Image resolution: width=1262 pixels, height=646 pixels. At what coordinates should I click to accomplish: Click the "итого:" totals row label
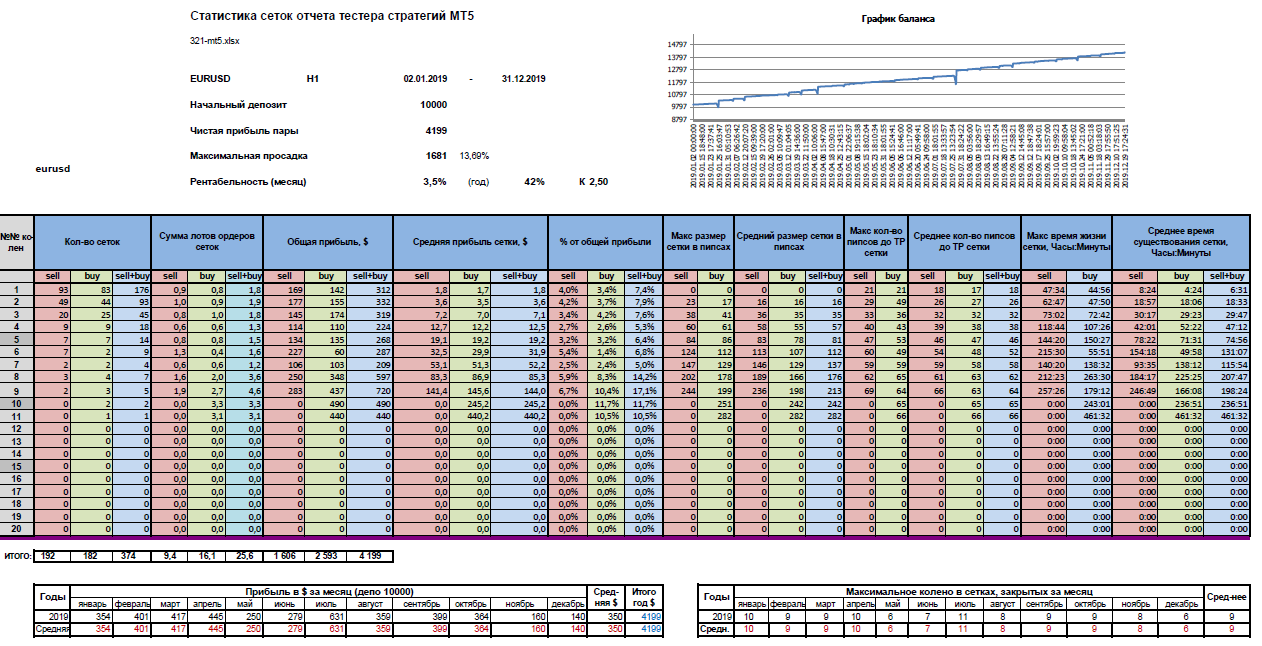pos(17,555)
